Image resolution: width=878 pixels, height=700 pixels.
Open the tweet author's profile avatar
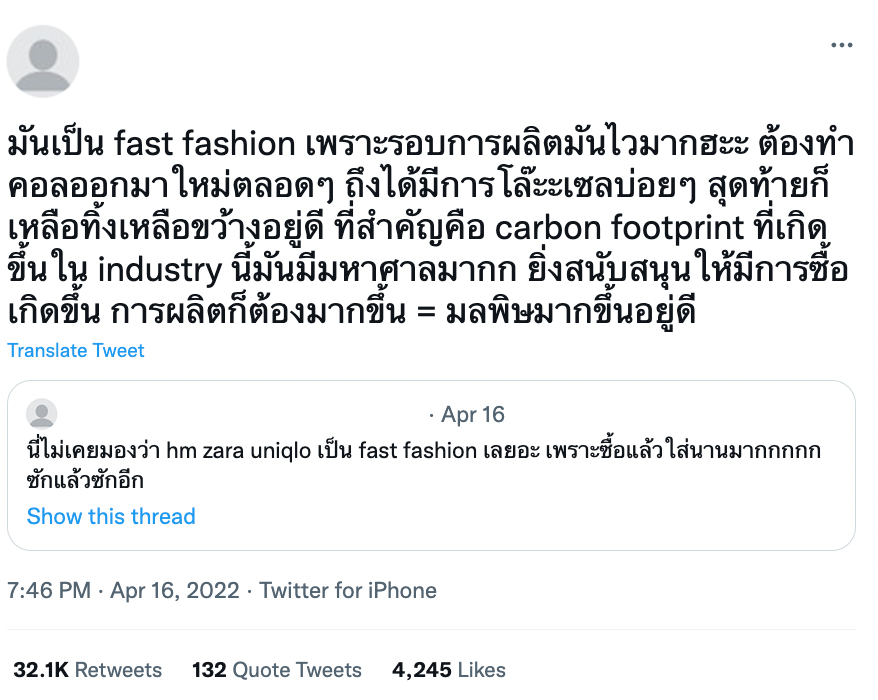click(43, 61)
